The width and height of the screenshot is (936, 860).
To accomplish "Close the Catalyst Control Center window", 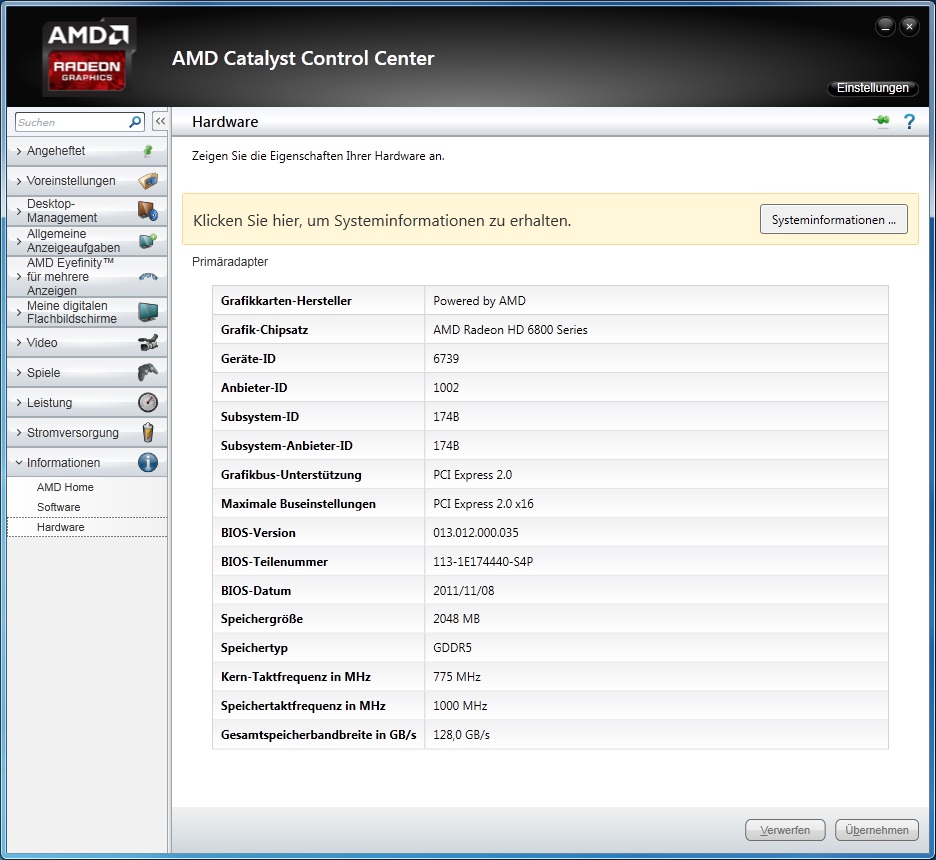I will tap(909, 26).
